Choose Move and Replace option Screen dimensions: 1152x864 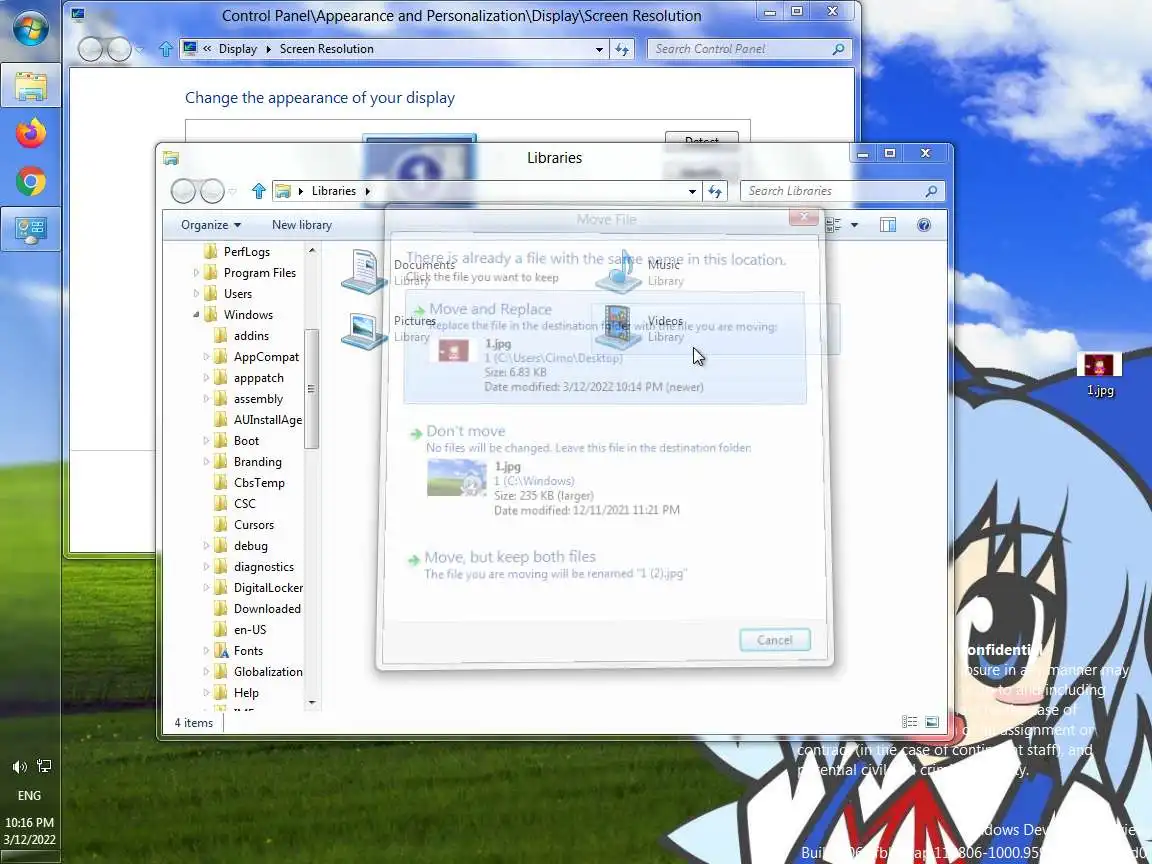point(605,347)
